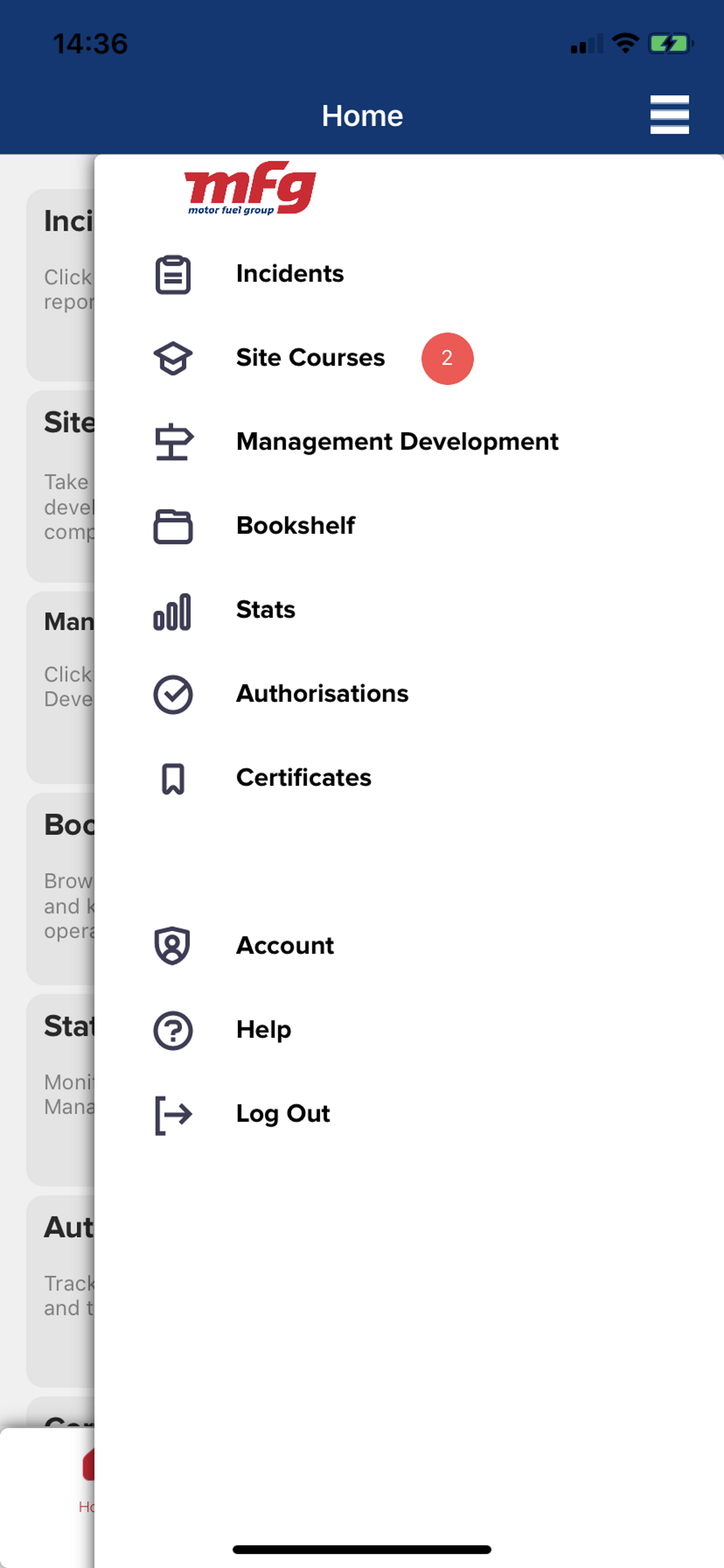
Task: Tap the Account shield icon
Action: click(x=173, y=946)
